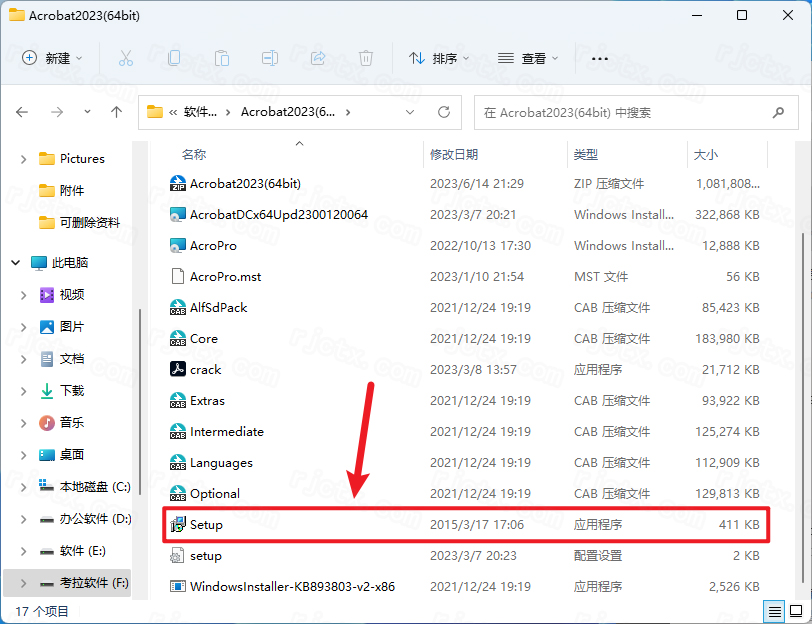Click the Rename icon in toolbar
The image size is (812, 624).
(x=270, y=58)
